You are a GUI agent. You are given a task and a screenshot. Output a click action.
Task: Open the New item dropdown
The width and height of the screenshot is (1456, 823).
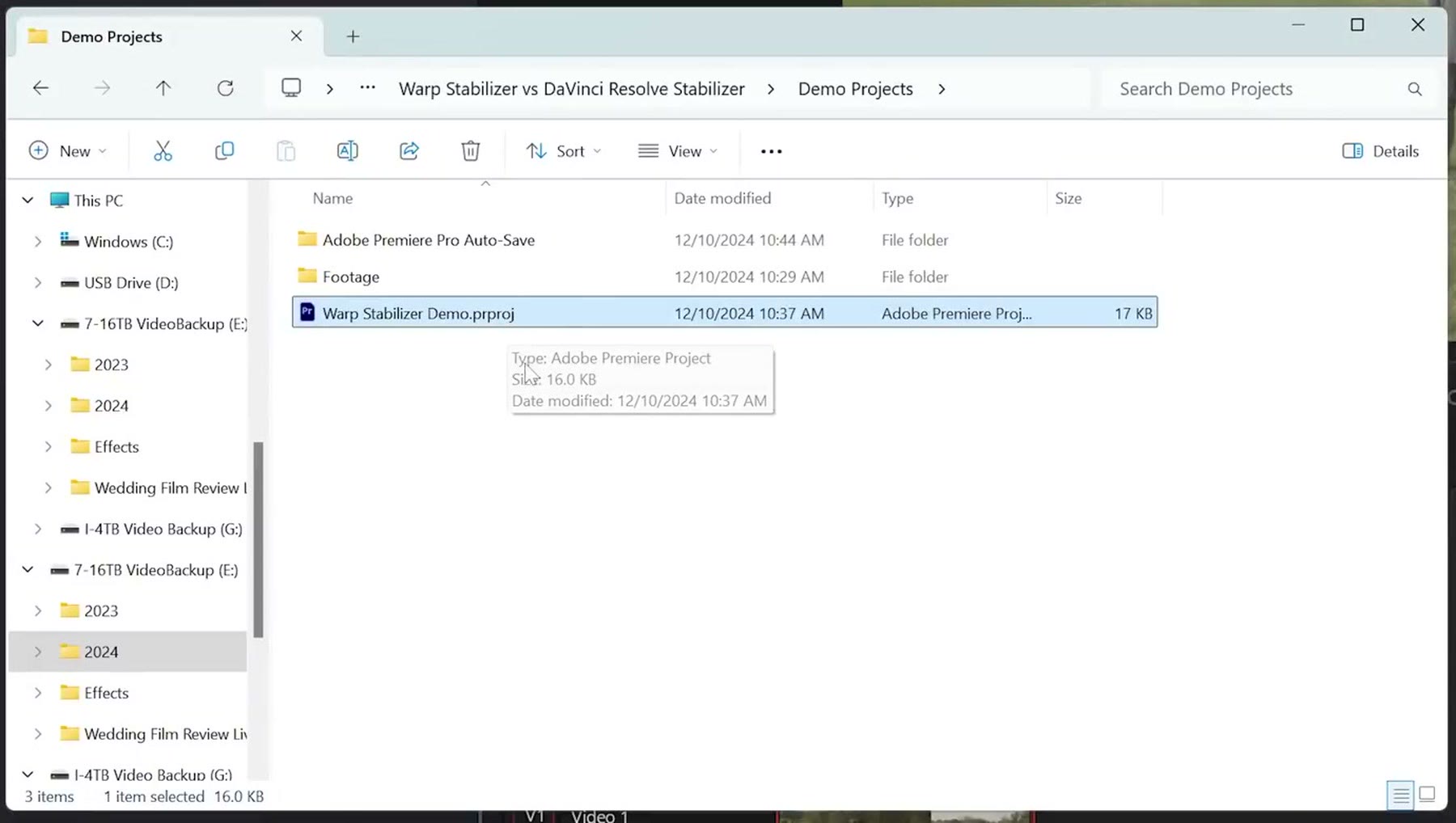point(68,151)
